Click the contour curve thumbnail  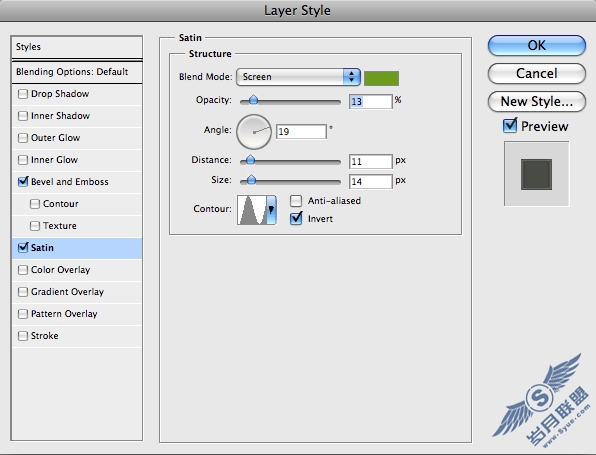point(252,210)
